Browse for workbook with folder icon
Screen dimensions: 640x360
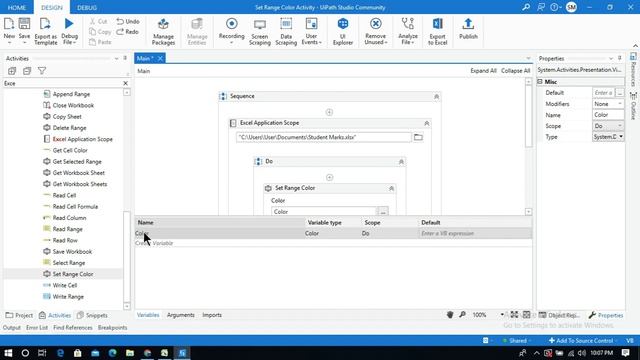tap(418, 137)
